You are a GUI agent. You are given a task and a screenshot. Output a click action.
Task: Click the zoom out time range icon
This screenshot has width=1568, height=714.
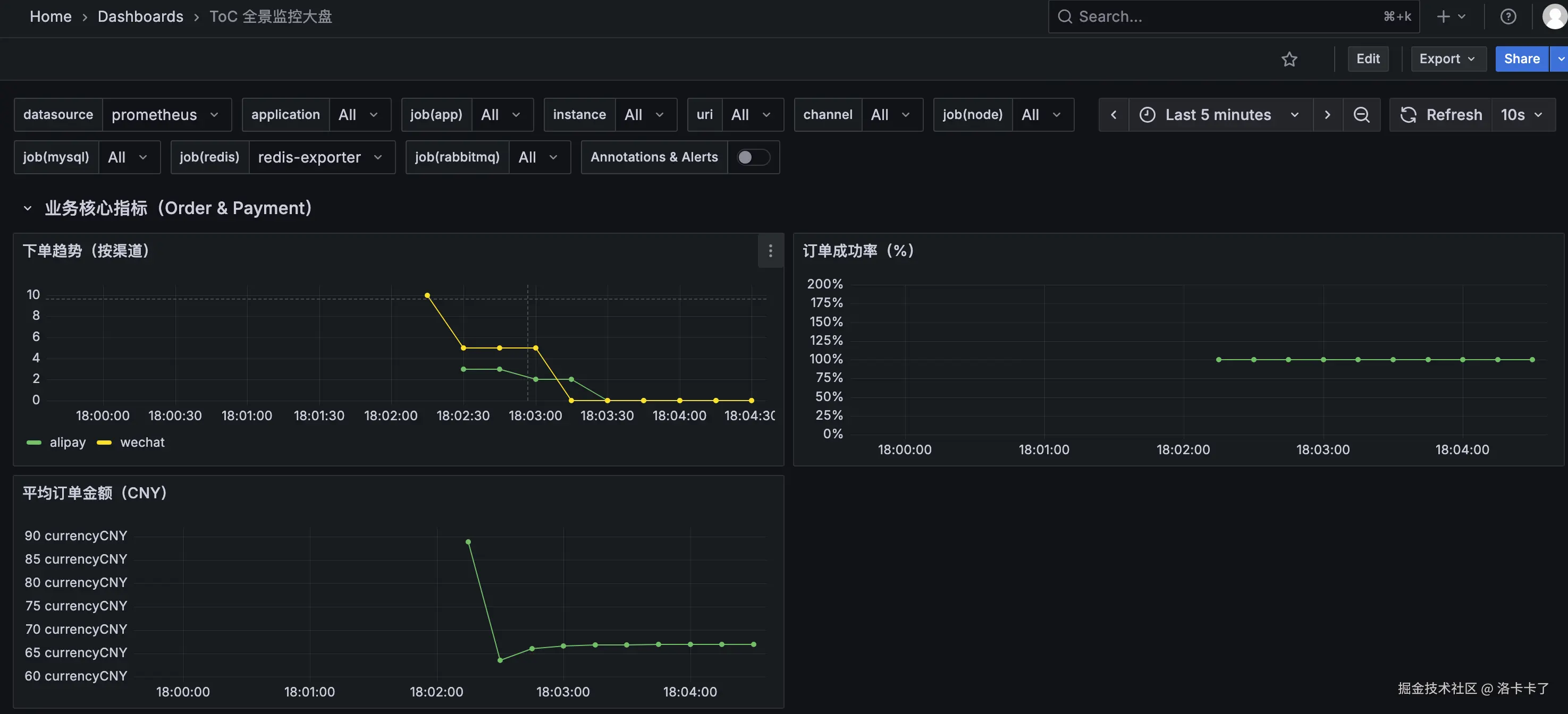point(1361,114)
